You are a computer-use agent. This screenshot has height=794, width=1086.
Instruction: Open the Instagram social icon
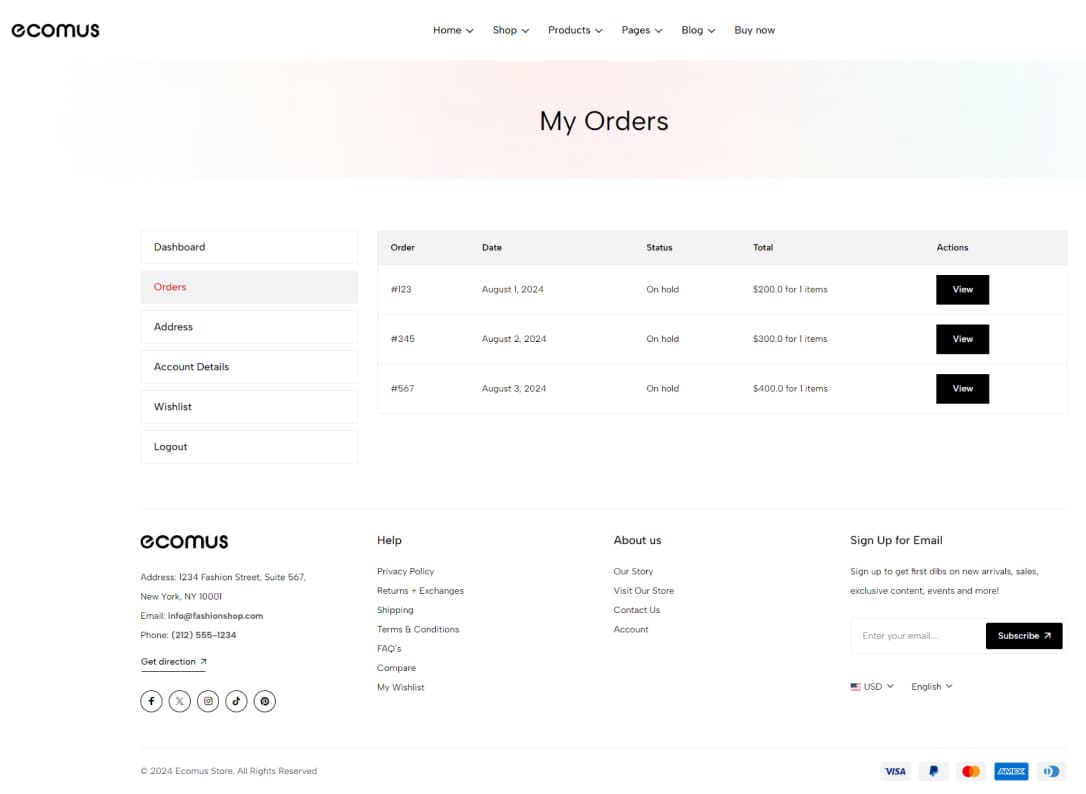tap(208, 701)
